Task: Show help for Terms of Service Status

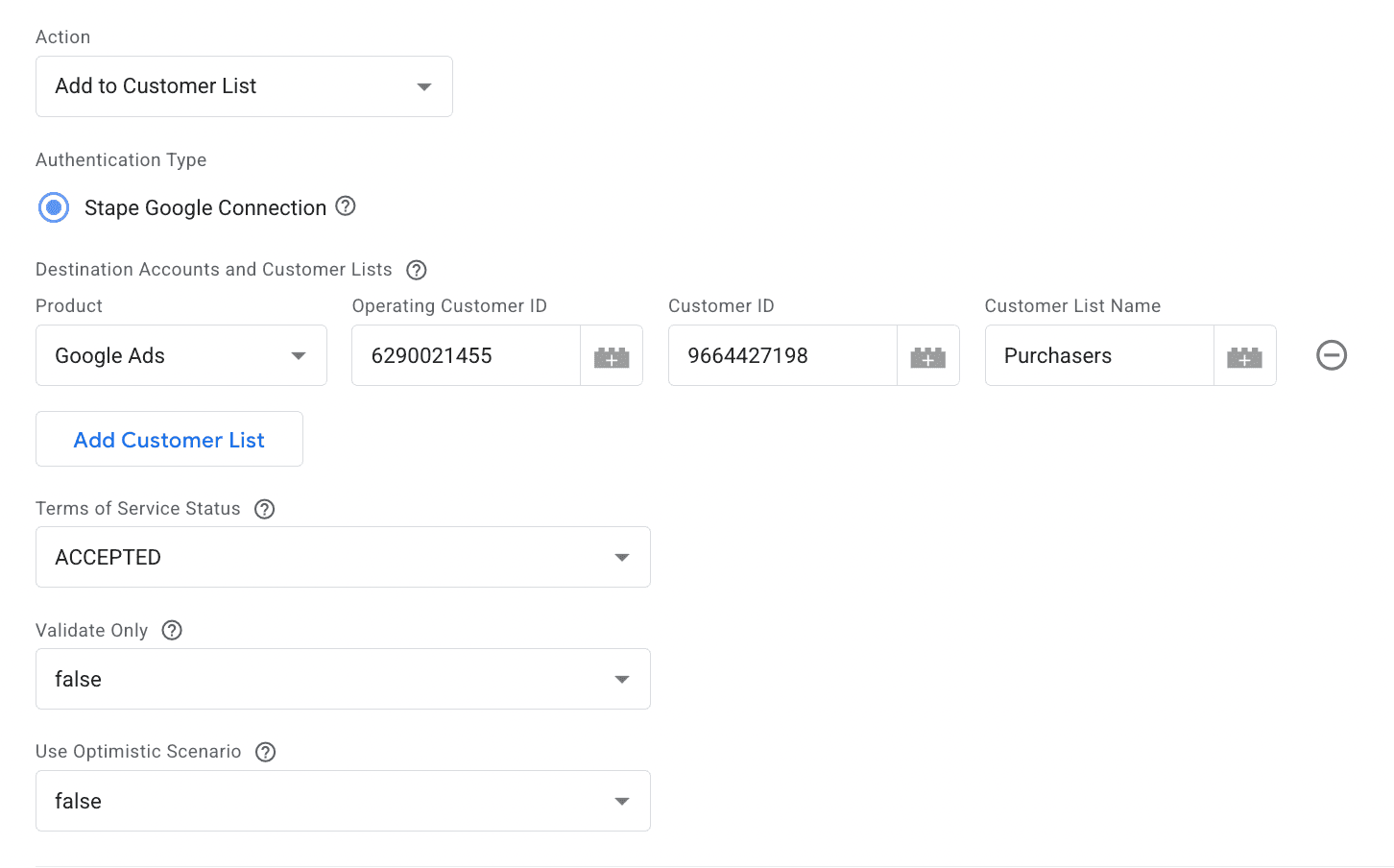Action: pyautogui.click(x=265, y=509)
